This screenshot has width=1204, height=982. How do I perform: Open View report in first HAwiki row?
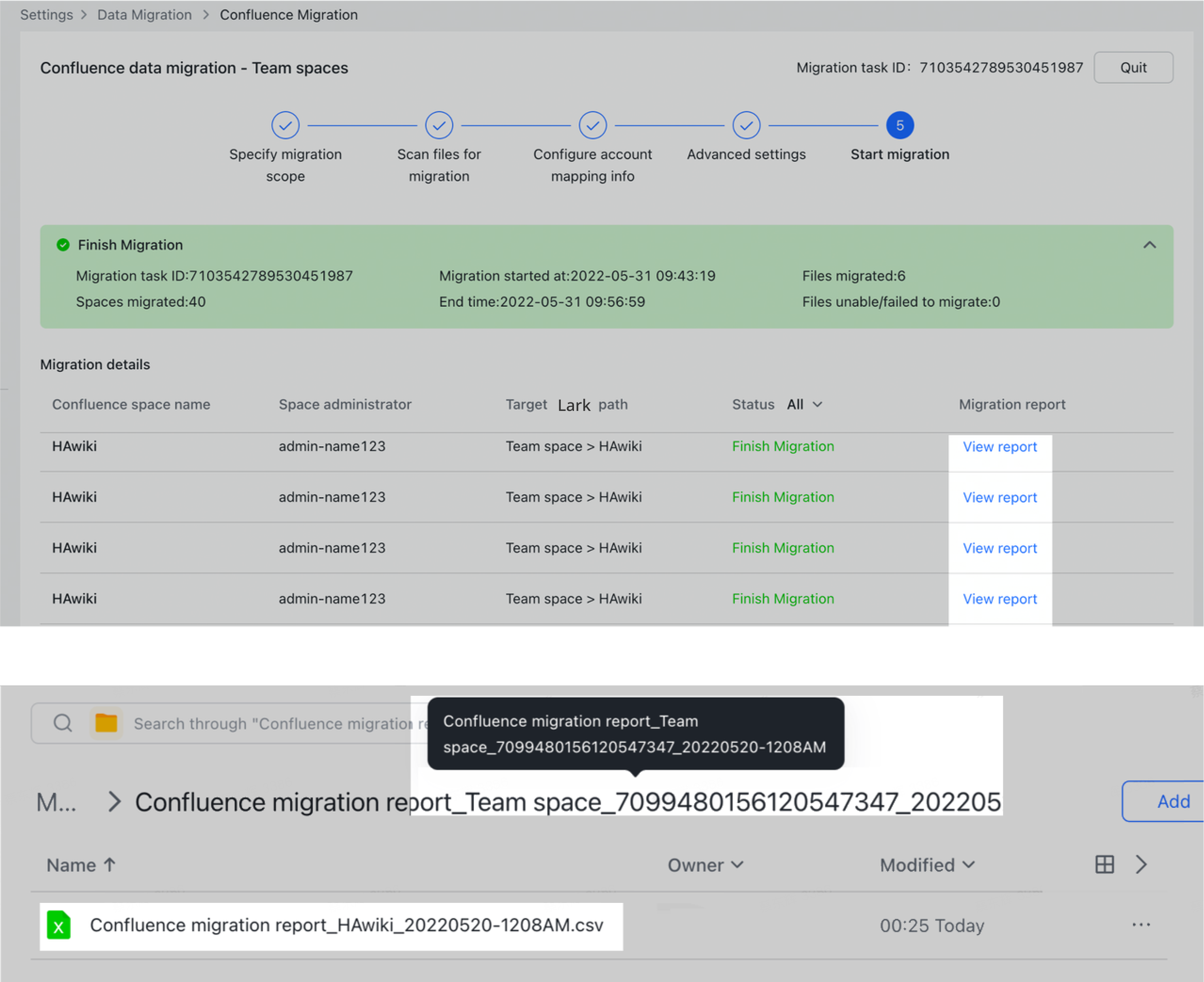(1000, 447)
